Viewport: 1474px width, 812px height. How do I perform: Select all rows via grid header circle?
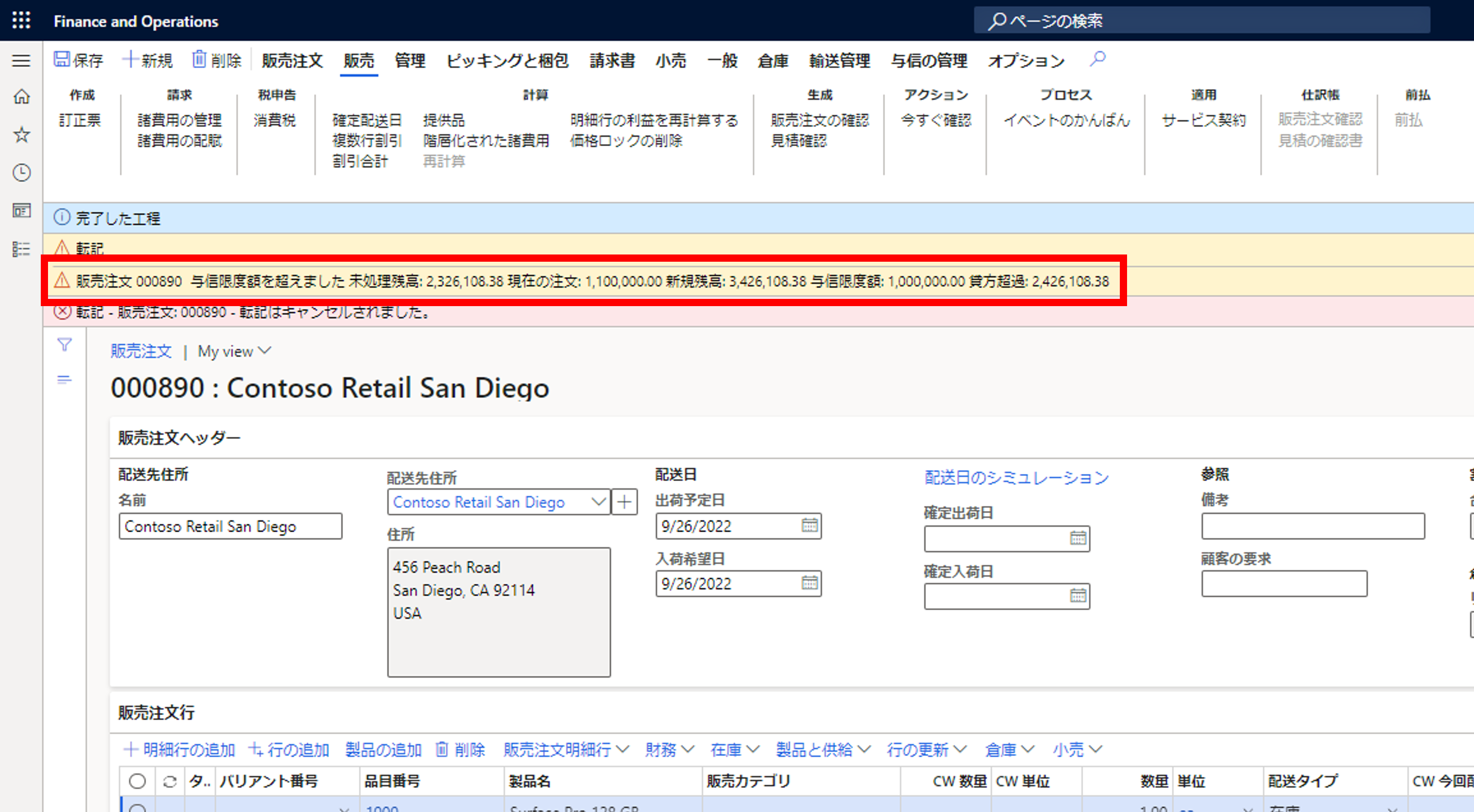[137, 781]
